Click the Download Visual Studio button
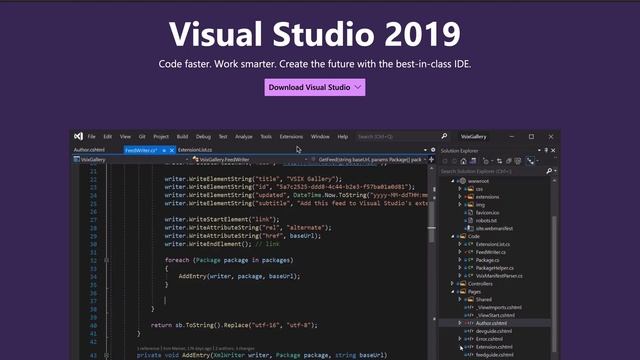The width and height of the screenshot is (640, 360). point(315,87)
